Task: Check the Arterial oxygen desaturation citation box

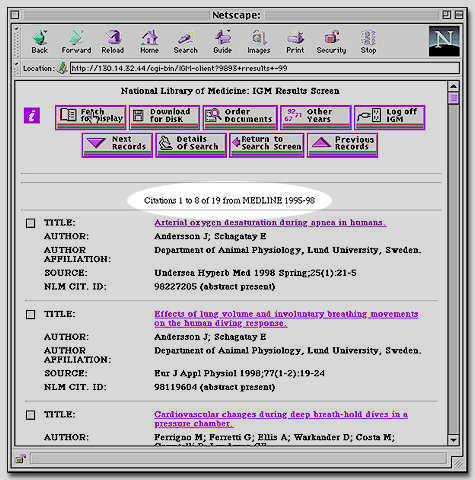Action: click(30, 223)
